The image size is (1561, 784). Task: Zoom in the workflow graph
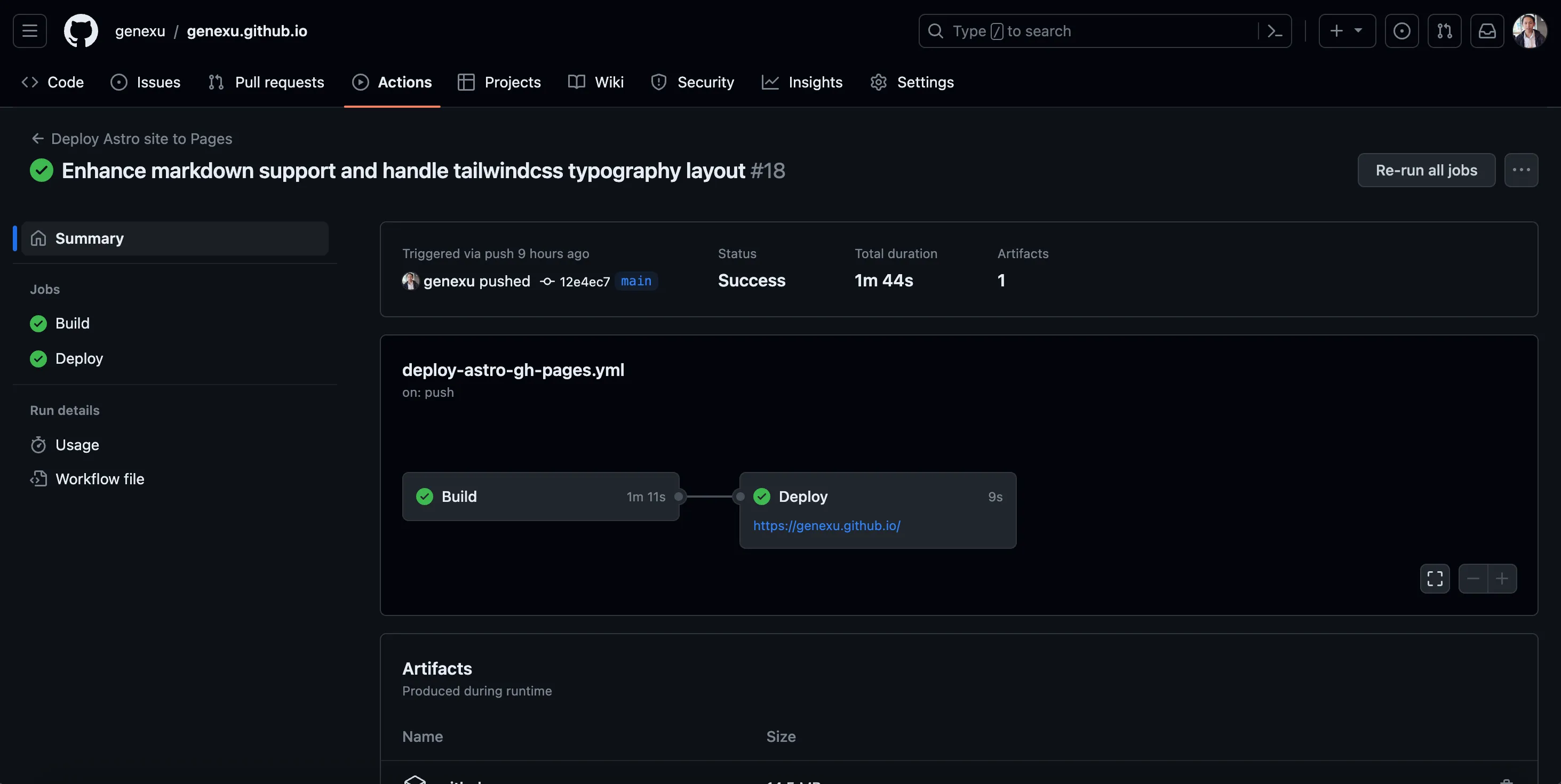[x=1502, y=579]
